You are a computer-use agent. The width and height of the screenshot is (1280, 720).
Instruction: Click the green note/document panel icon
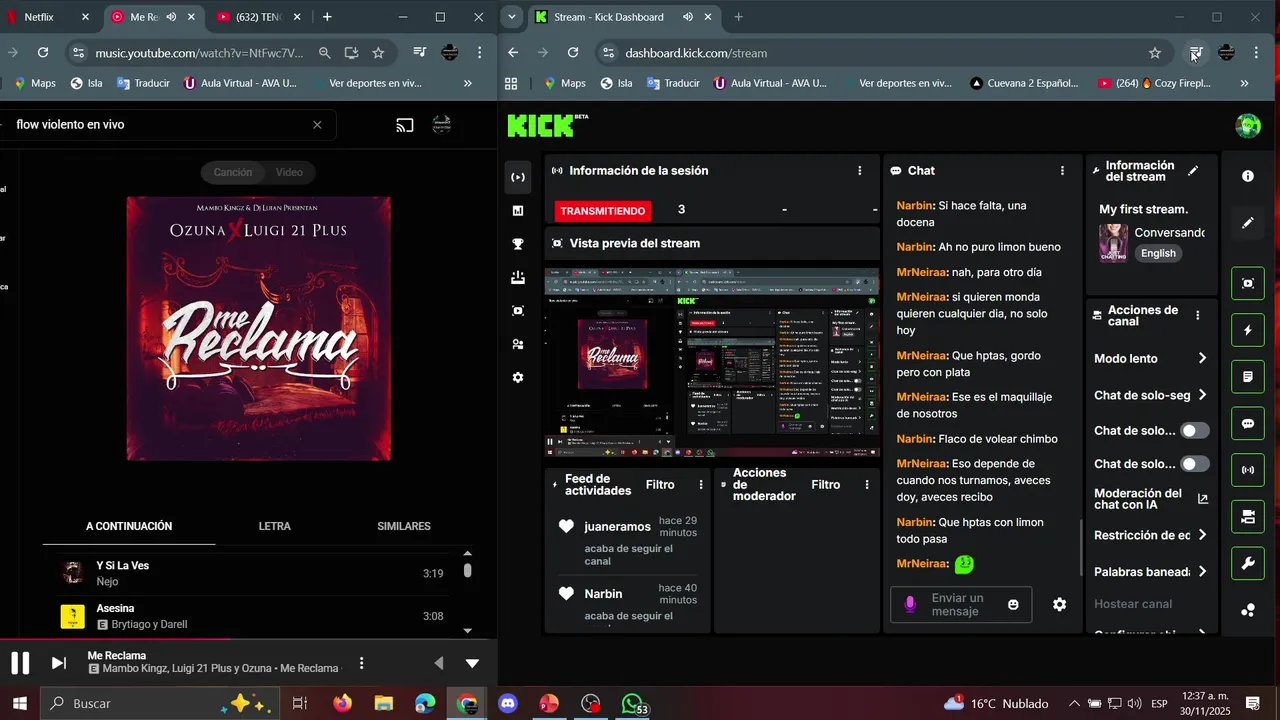click(1248, 377)
